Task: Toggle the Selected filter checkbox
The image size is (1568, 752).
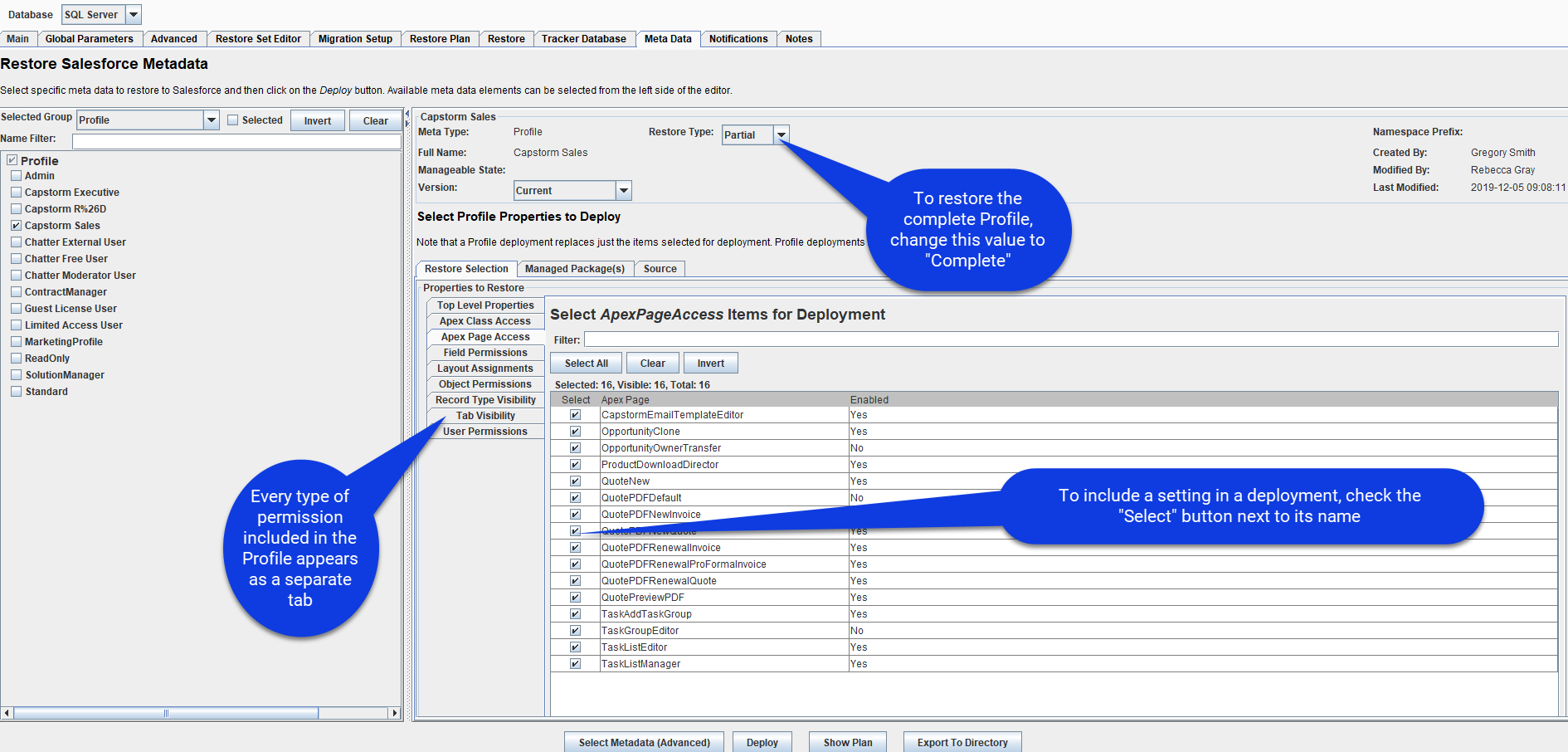Action: click(233, 120)
